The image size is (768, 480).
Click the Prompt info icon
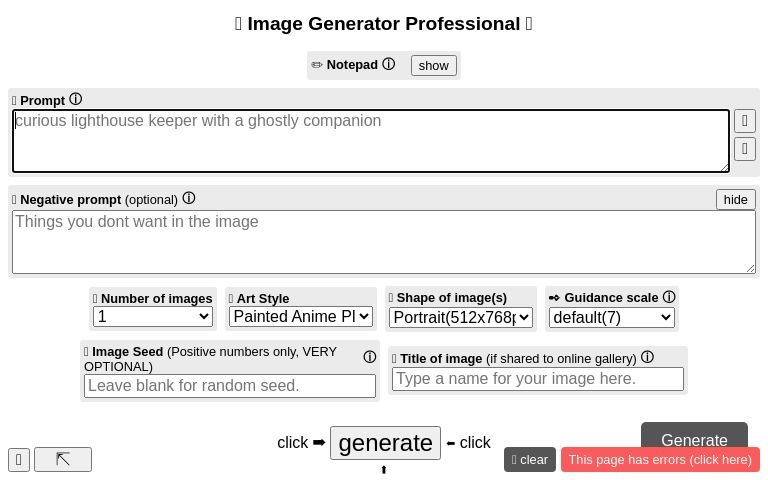[75, 99]
